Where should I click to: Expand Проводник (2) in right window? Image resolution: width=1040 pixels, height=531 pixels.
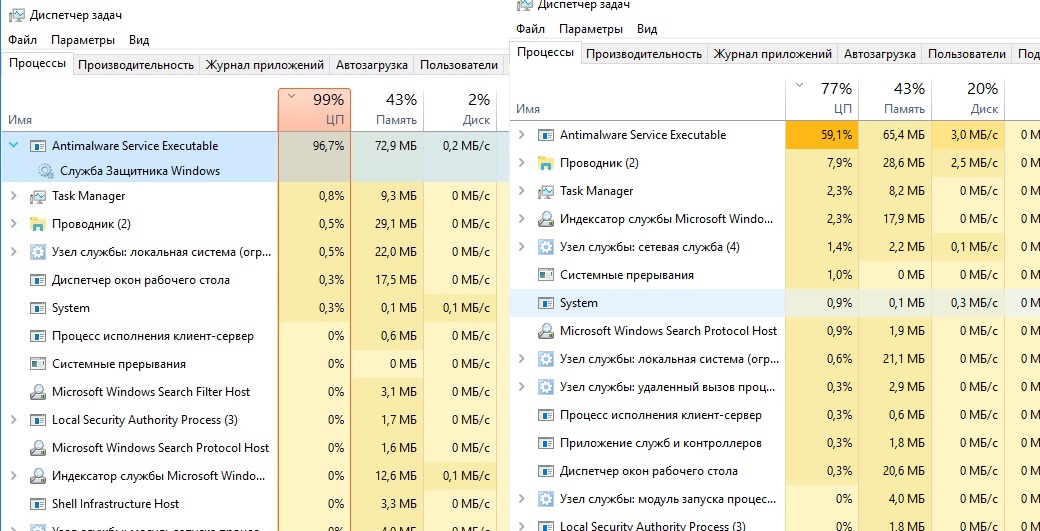522,163
